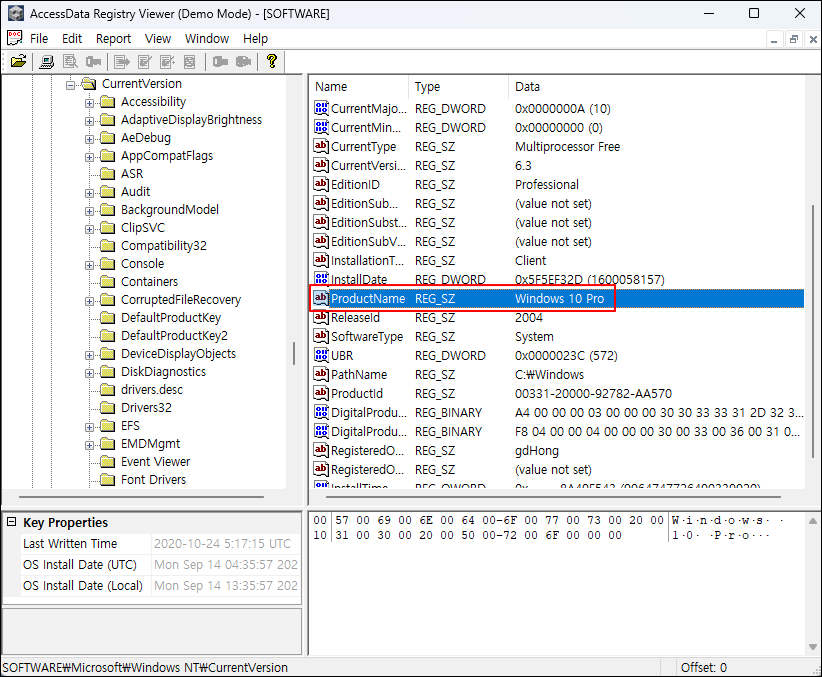This screenshot has width=822, height=677.
Task: Open the File menu
Action: 39,39
